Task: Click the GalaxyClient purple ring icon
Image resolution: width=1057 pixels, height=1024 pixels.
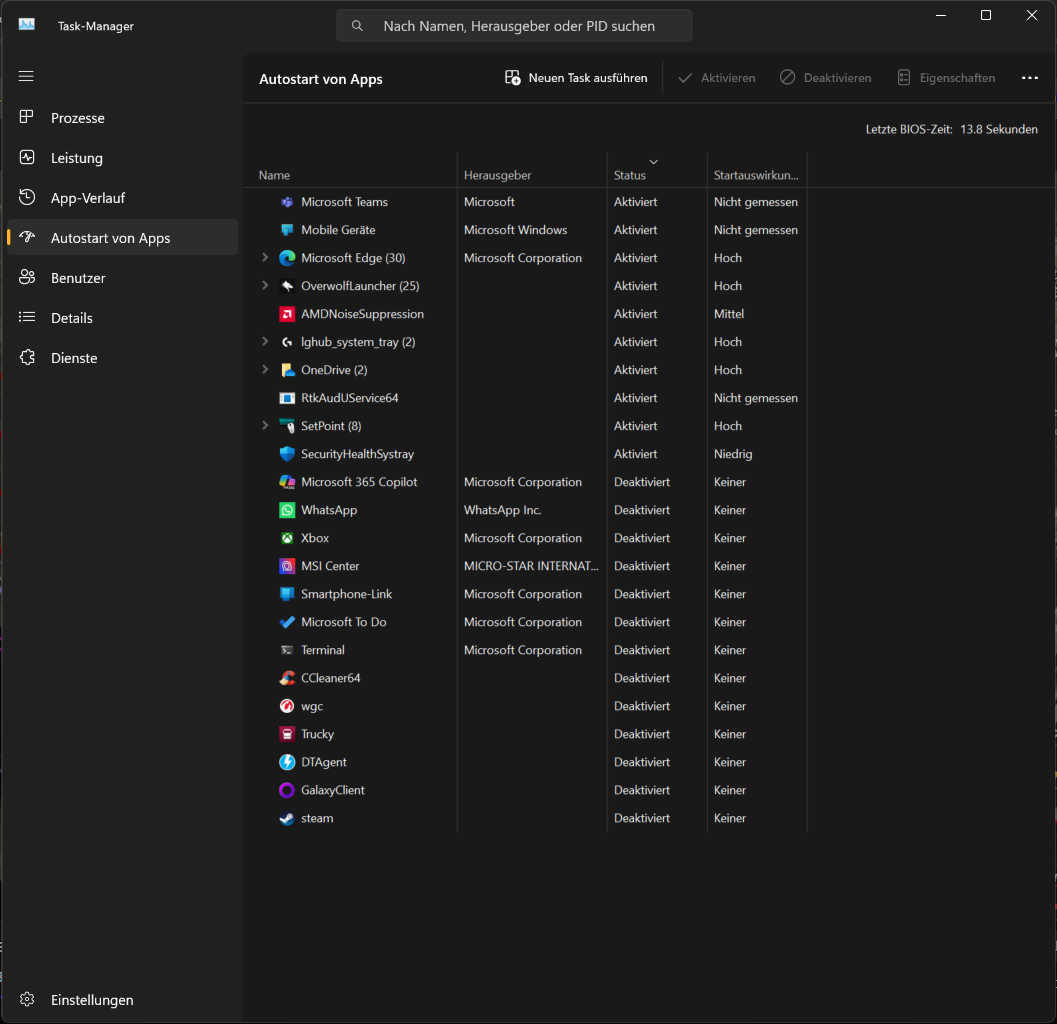Action: click(x=287, y=790)
